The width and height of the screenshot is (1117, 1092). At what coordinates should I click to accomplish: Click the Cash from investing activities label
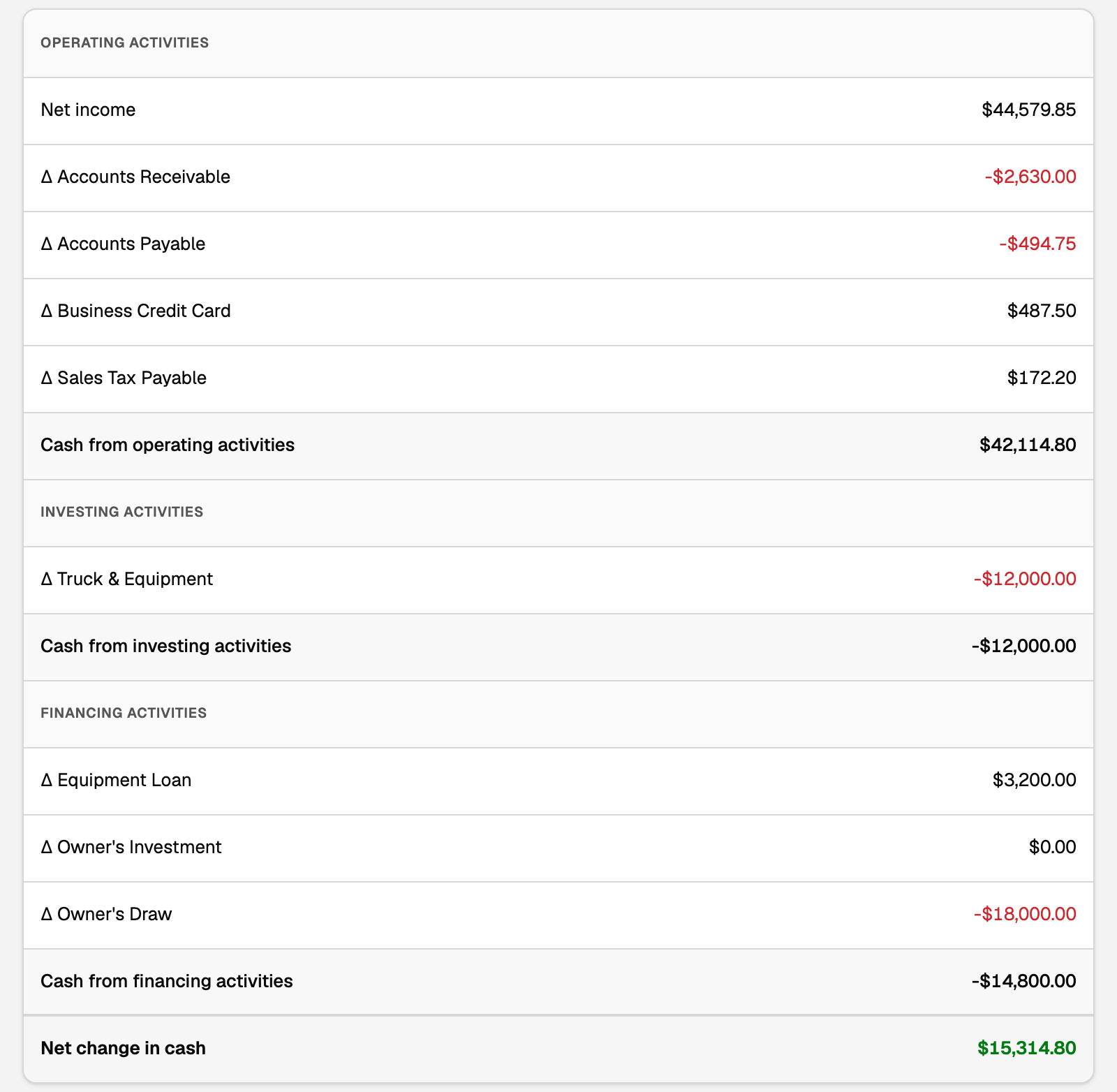tap(166, 646)
